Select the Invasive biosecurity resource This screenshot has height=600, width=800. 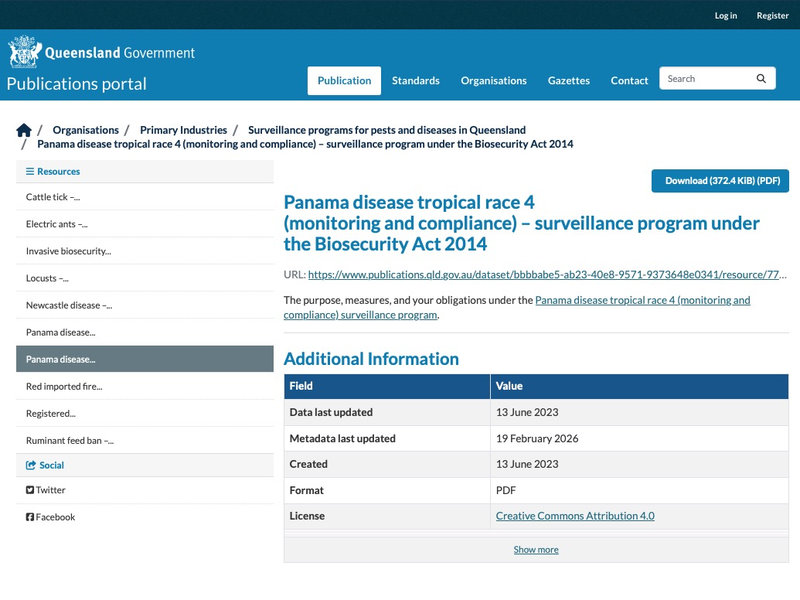coord(145,251)
